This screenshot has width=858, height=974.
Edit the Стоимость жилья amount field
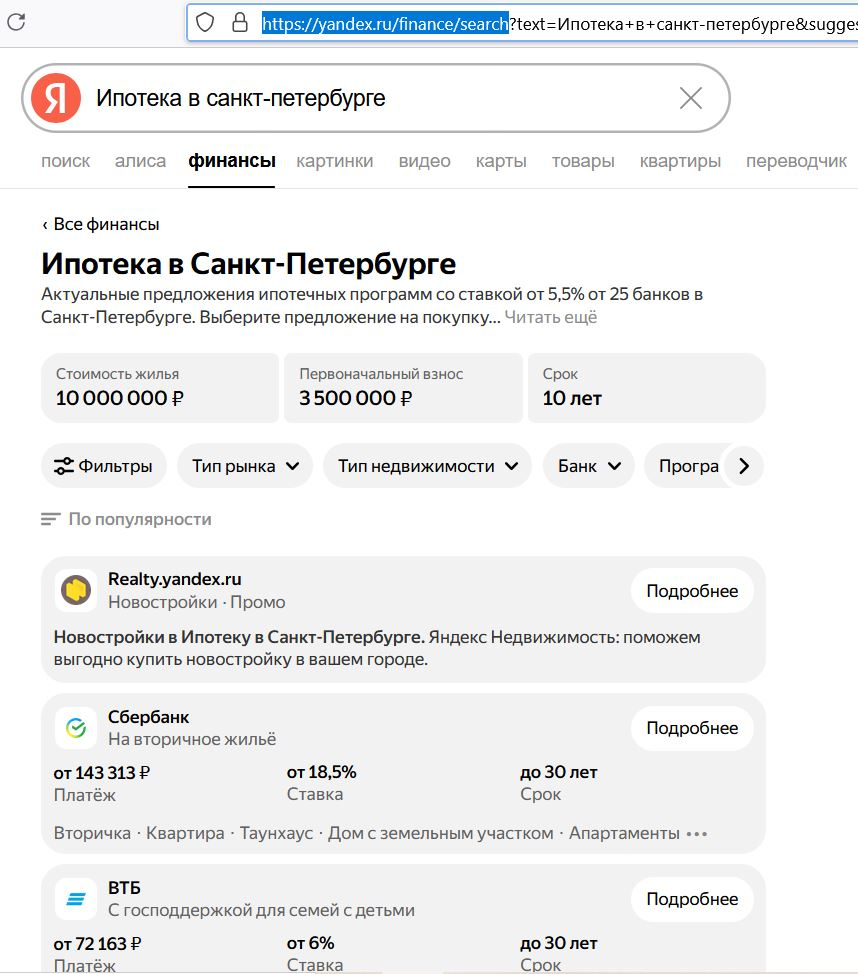click(x=160, y=388)
